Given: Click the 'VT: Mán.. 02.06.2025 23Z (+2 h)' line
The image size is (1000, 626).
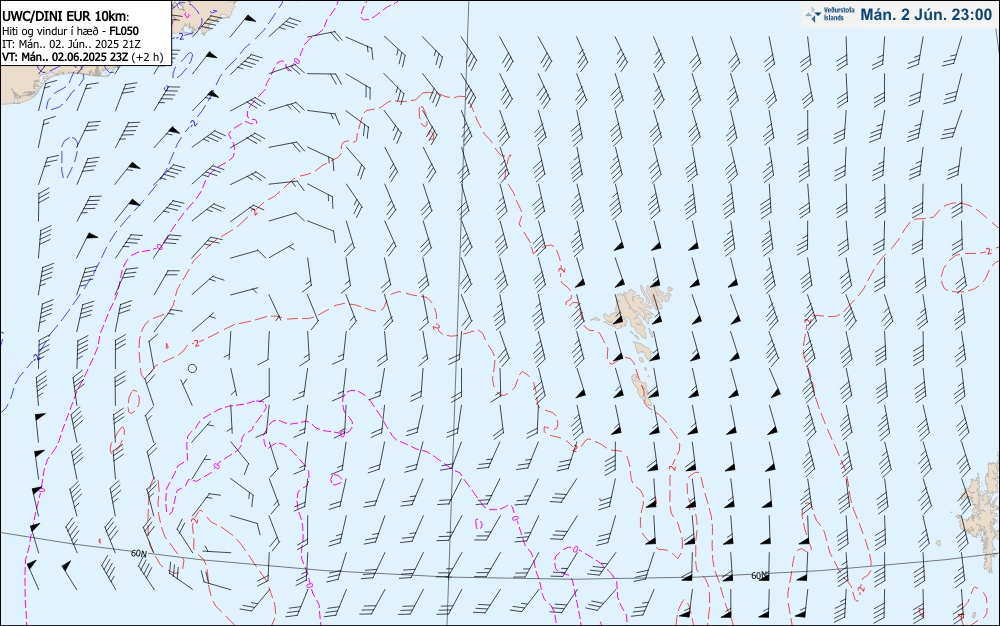Looking at the screenshot, I should tap(83, 57).
